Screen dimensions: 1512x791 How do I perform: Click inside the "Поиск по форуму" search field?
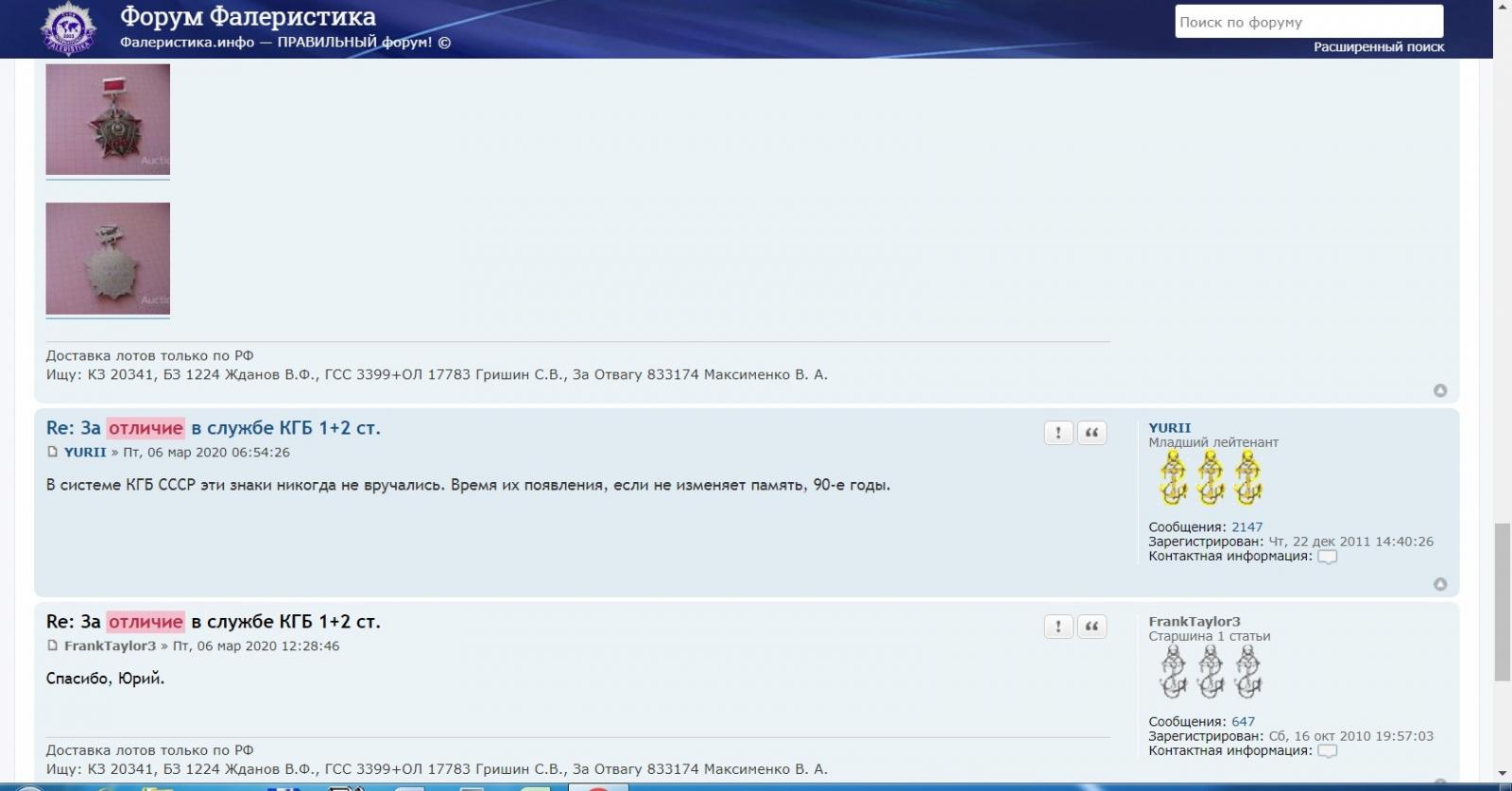click(x=1308, y=22)
